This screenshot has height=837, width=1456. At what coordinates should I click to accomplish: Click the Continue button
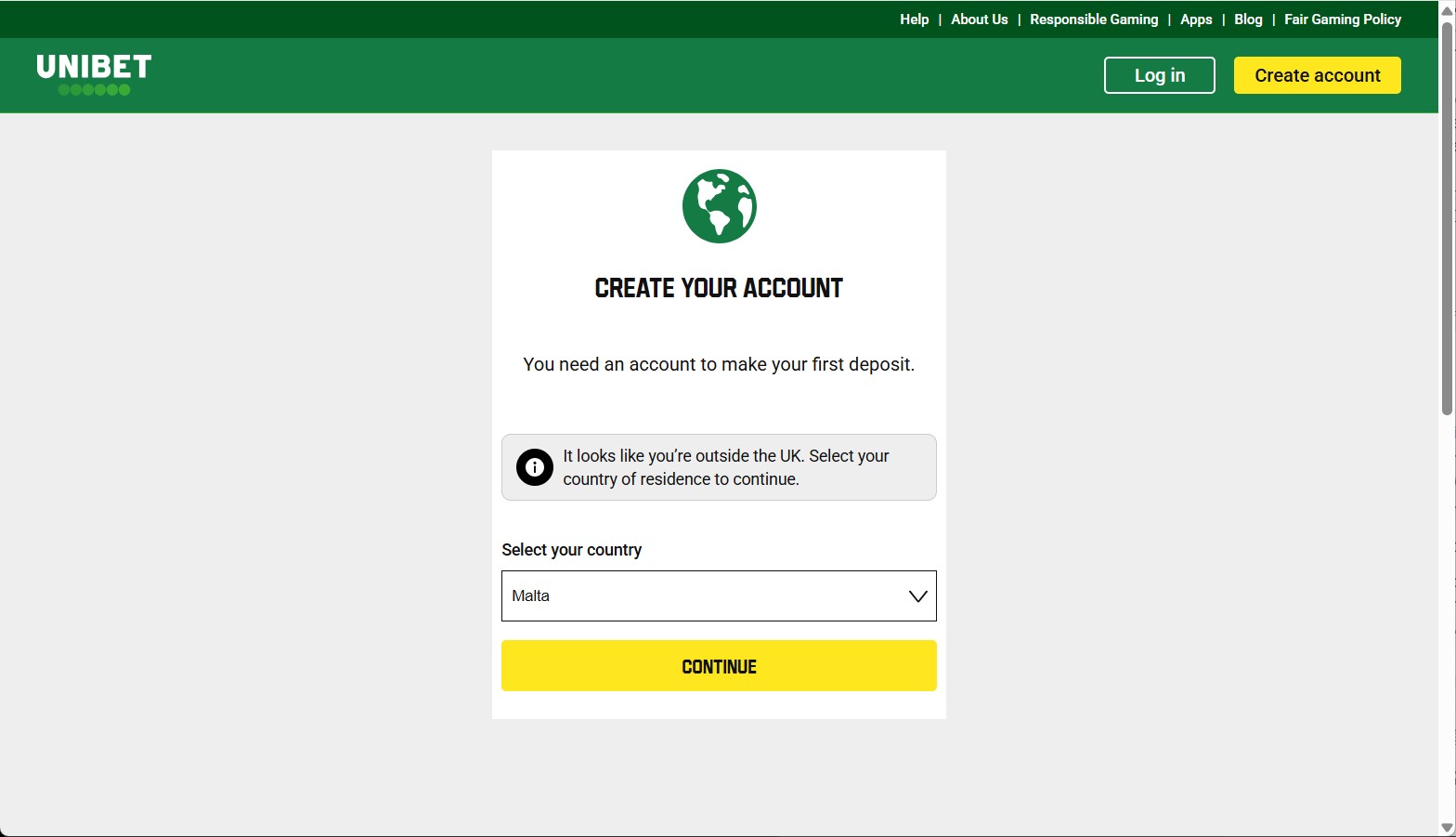(719, 666)
